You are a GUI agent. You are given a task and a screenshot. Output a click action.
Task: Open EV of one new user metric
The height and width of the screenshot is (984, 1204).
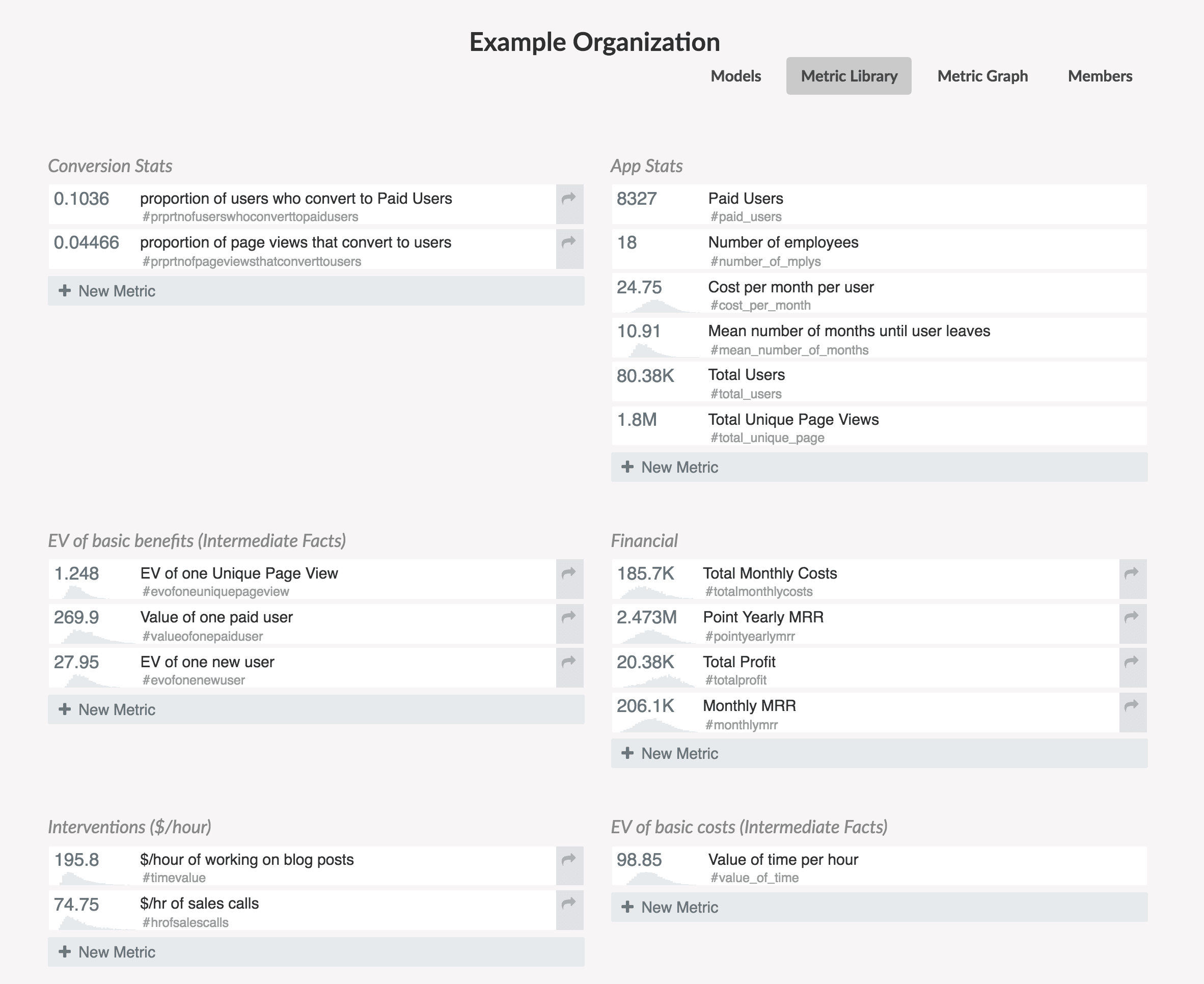tap(302, 668)
